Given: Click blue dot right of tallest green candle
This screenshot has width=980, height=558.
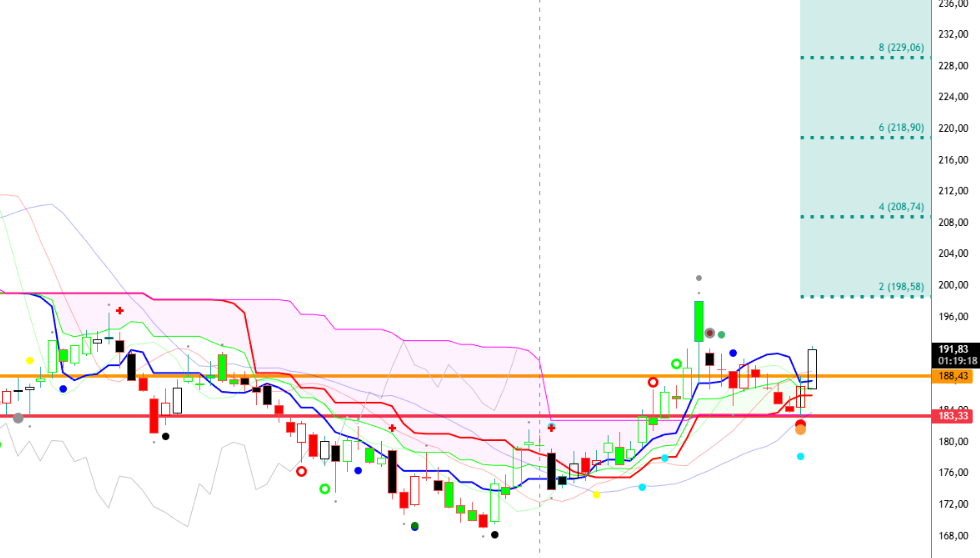Looking at the screenshot, I should click(x=733, y=353).
